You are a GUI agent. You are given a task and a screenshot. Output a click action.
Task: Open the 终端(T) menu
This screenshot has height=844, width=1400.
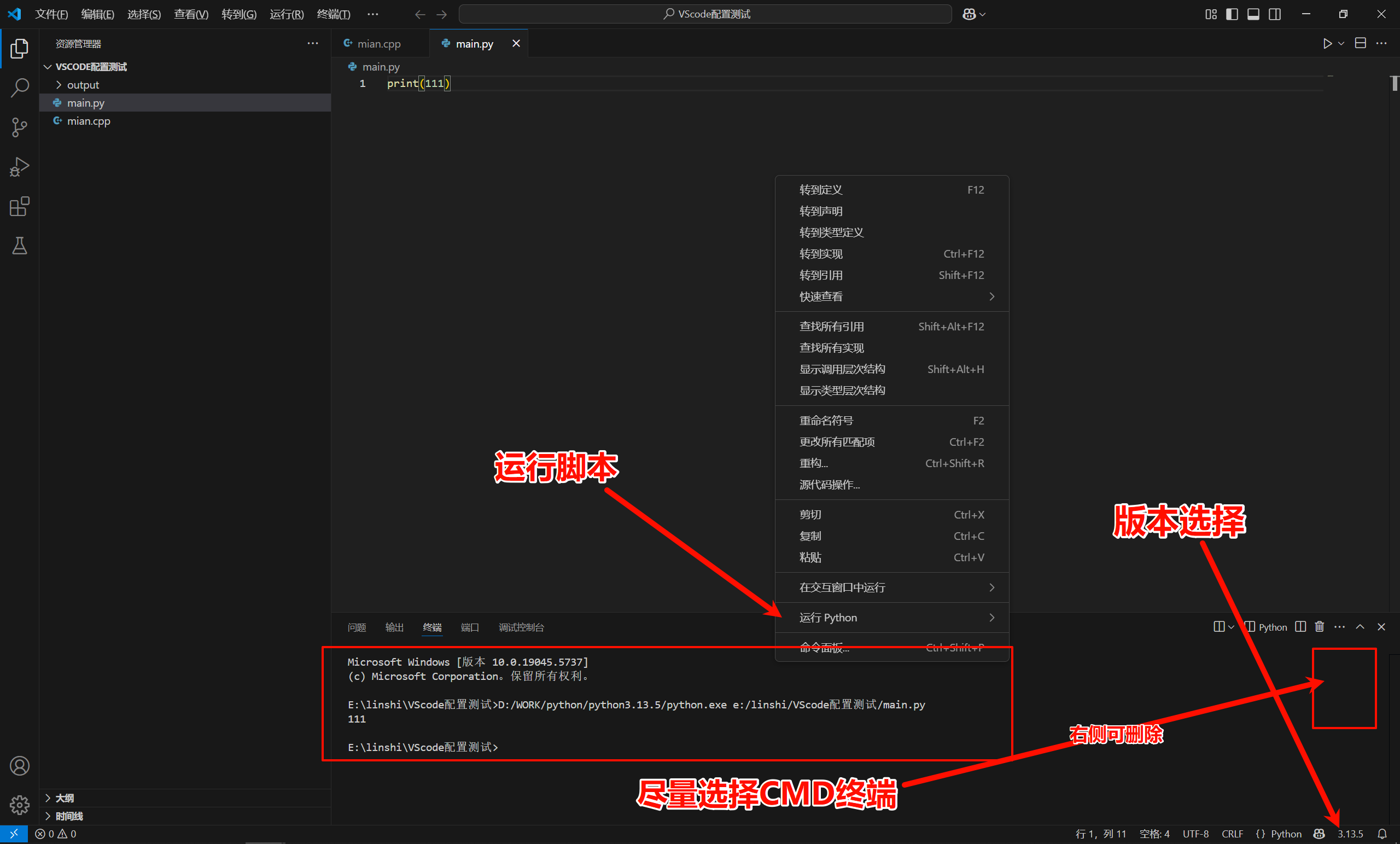tap(334, 14)
